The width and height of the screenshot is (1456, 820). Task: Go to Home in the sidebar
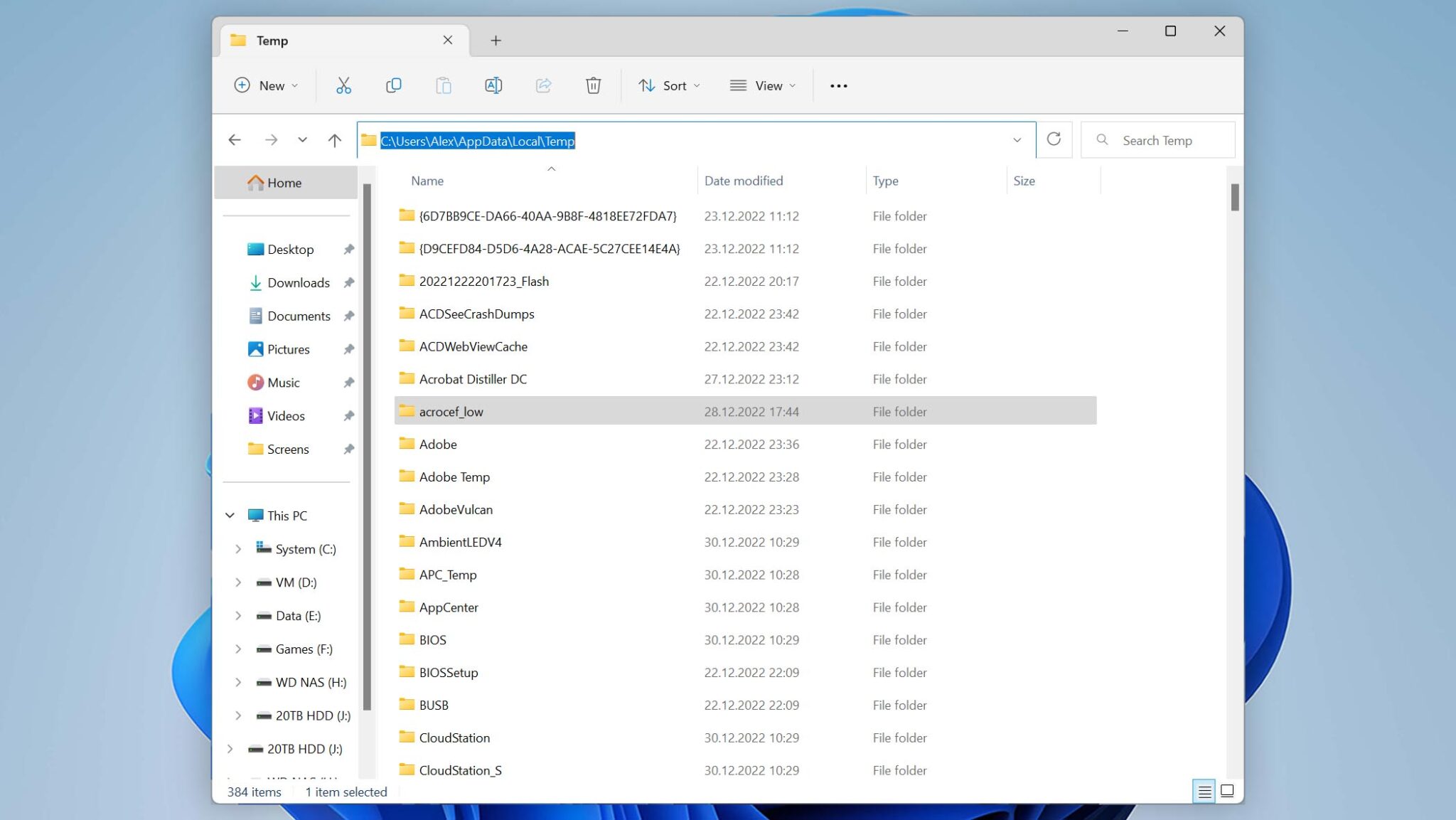[284, 182]
